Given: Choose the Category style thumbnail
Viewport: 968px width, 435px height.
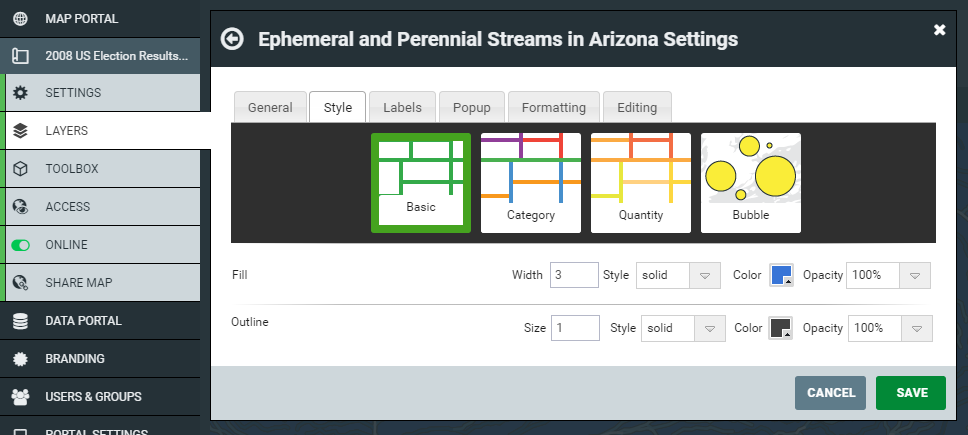Looking at the screenshot, I should coord(531,183).
